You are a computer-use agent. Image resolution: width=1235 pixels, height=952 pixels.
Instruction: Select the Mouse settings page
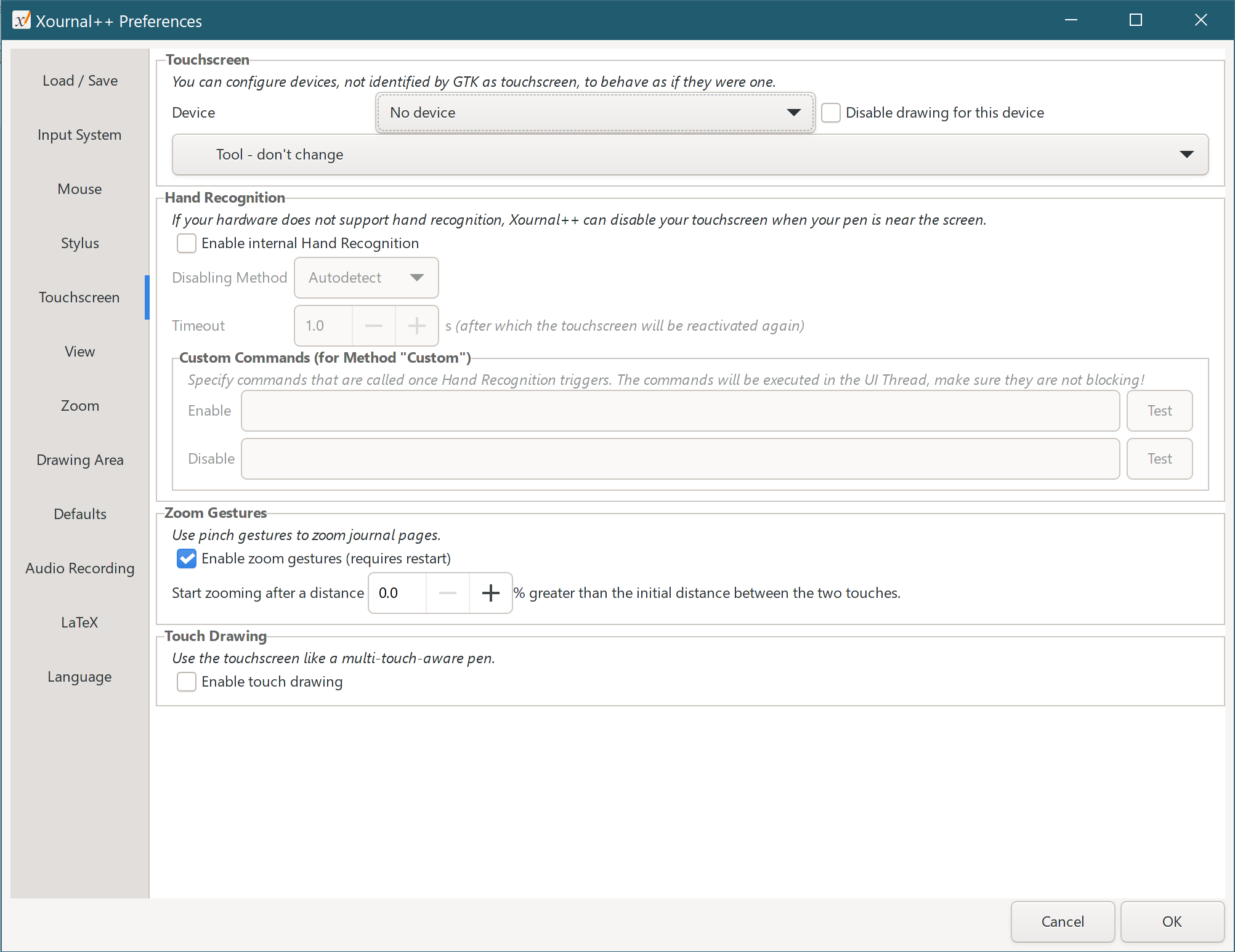[x=79, y=188]
